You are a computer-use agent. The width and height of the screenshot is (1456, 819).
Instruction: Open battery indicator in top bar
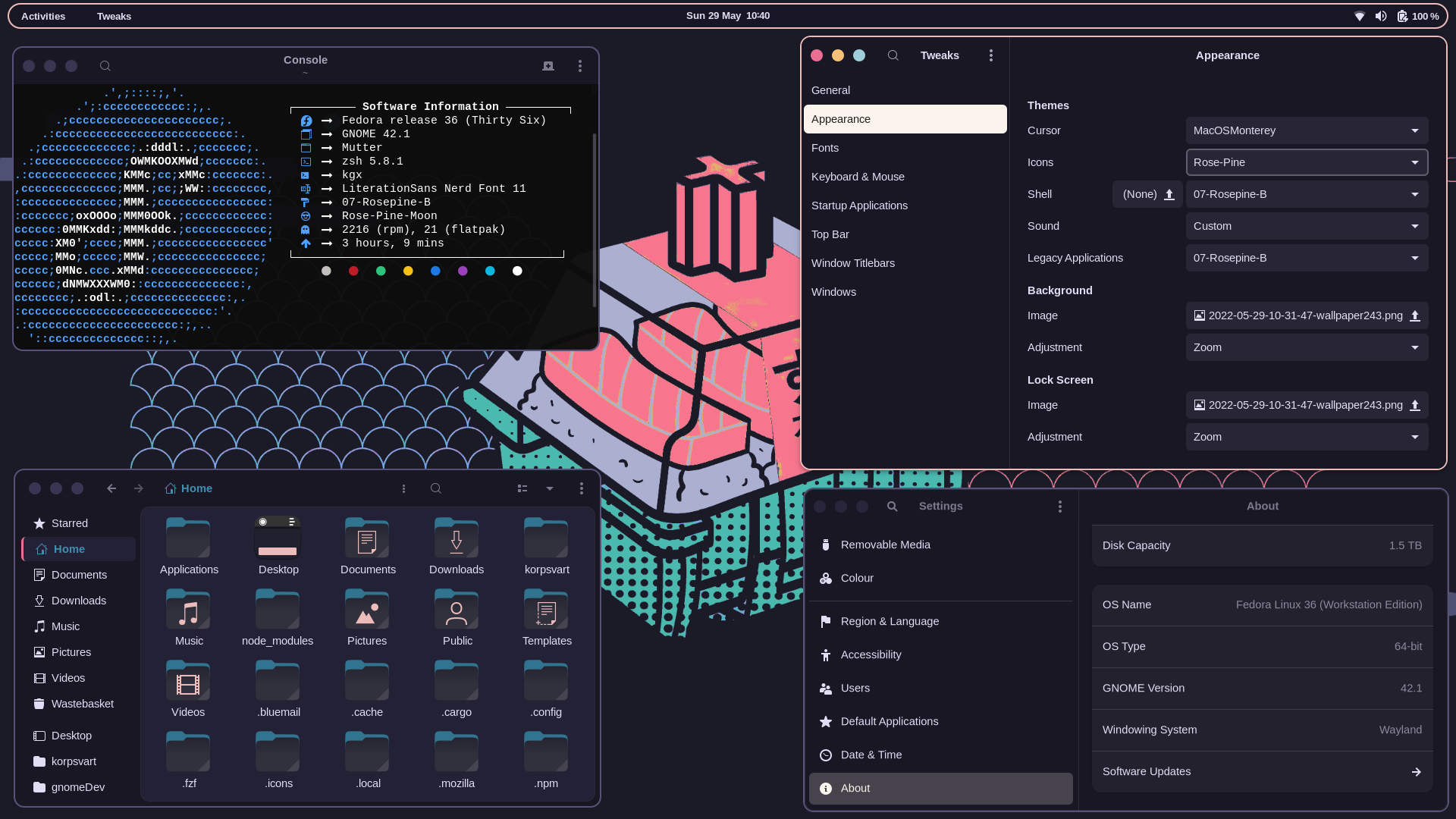tap(1417, 16)
